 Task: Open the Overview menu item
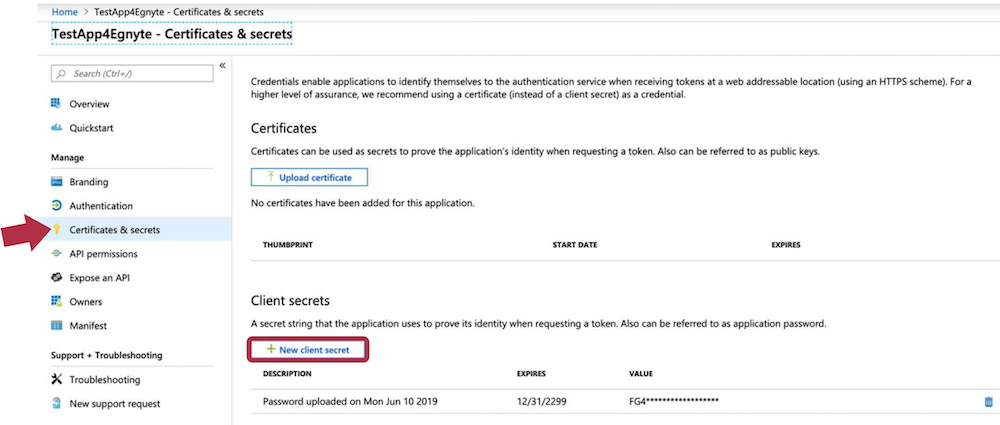tap(89, 104)
